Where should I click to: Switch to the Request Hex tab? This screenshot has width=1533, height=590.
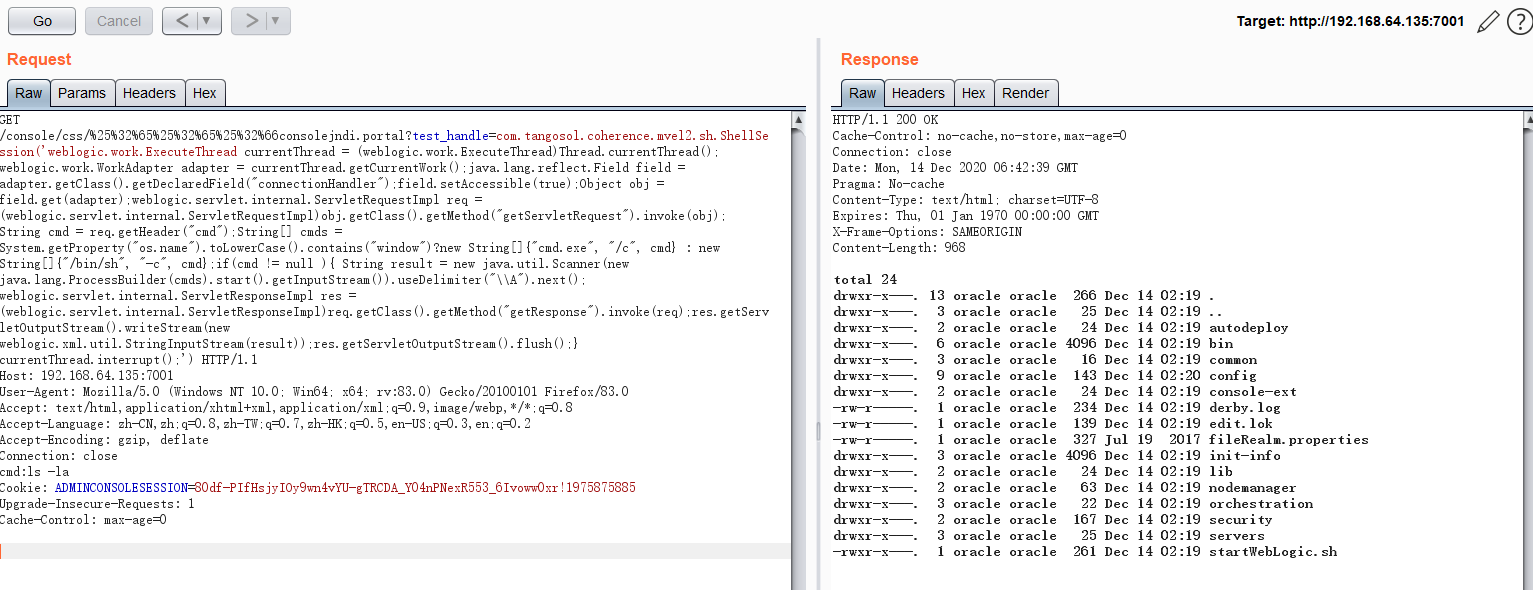pos(205,93)
